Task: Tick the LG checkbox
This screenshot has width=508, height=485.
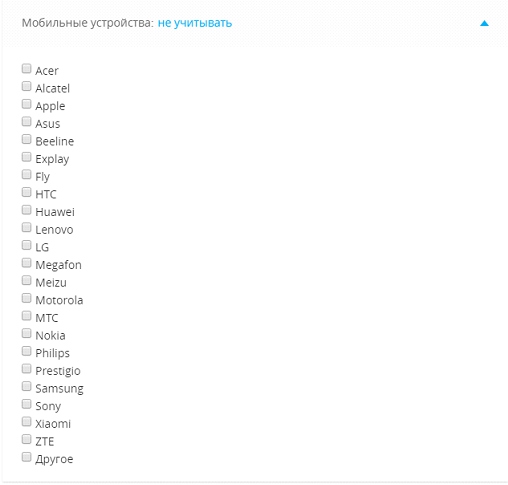Action: coord(26,245)
